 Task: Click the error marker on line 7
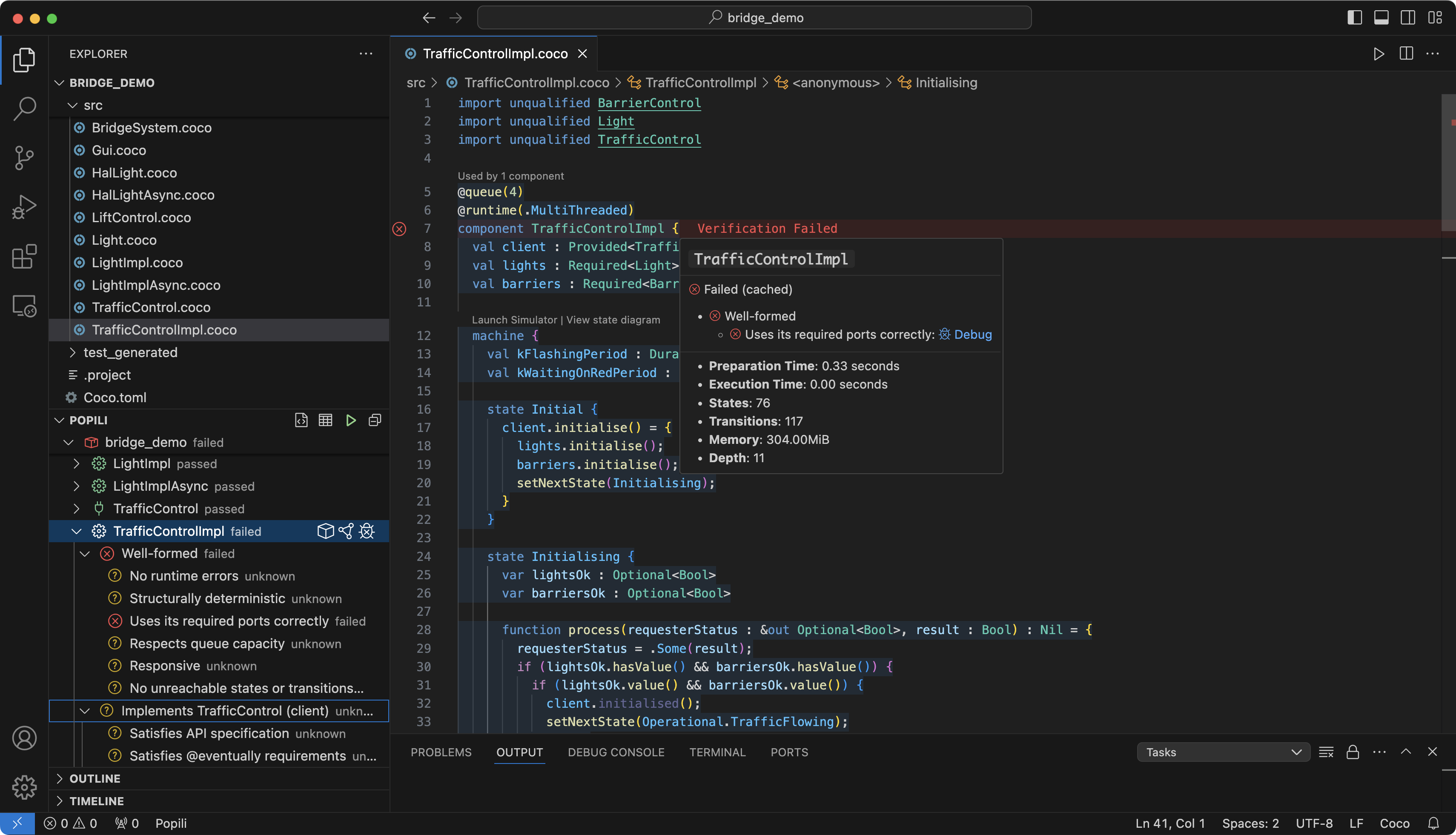(x=399, y=229)
